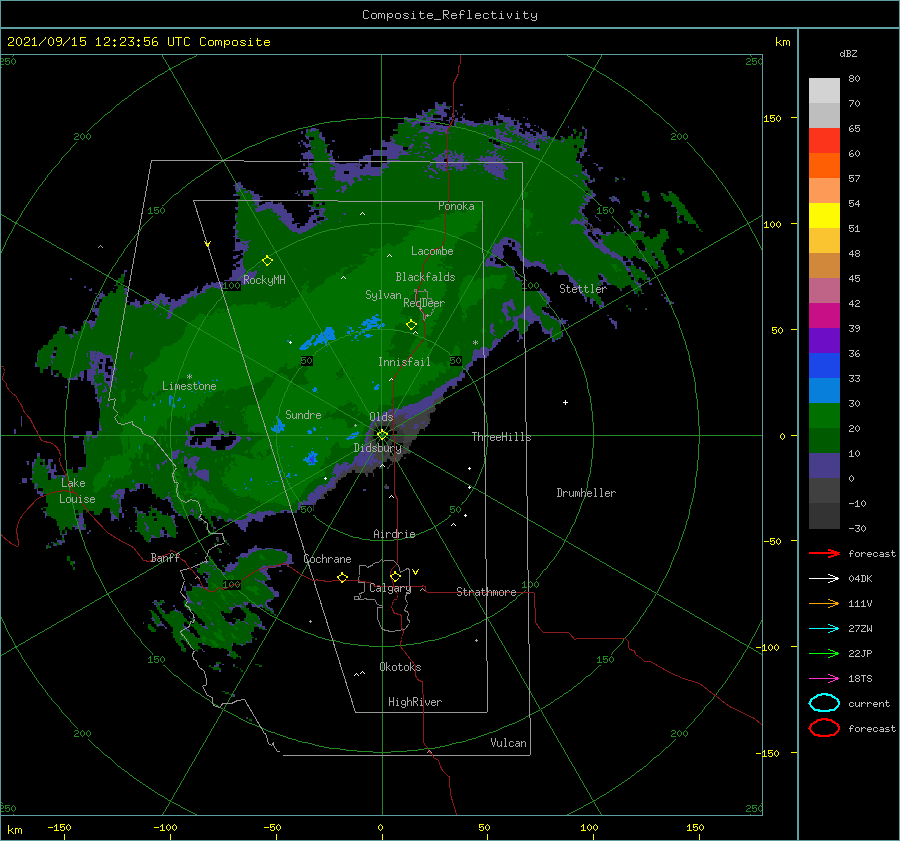900x841 pixels.
Task: Click yellow radar site marker above Didsbury
Action: 382,435
